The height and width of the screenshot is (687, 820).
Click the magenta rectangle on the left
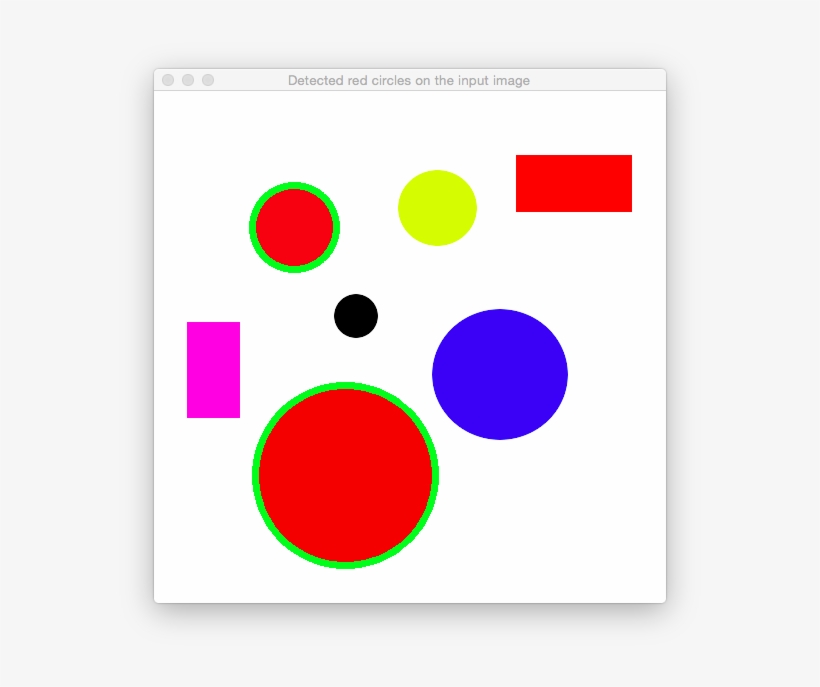pos(212,370)
